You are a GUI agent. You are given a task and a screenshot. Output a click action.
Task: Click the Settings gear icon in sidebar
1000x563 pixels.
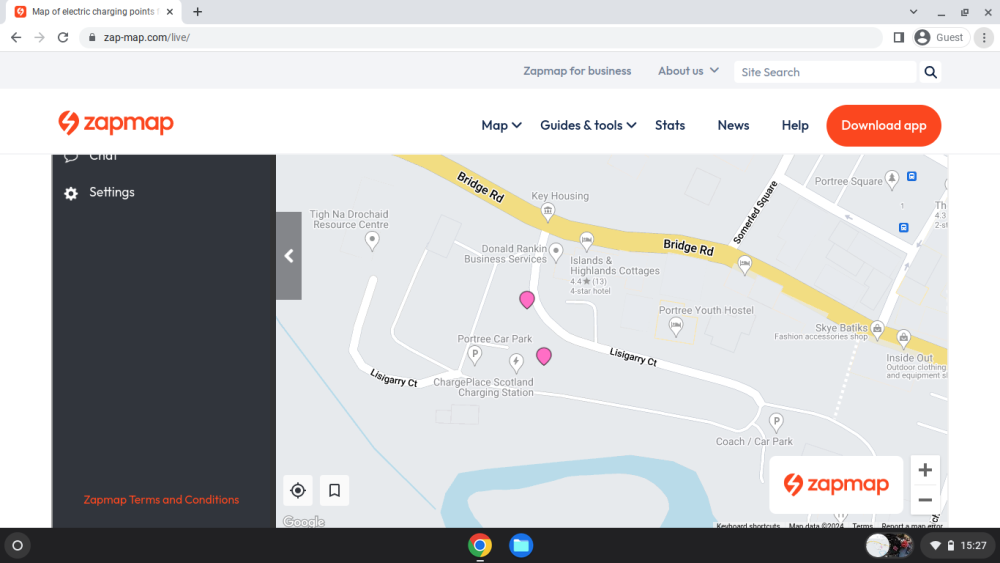[x=71, y=193]
